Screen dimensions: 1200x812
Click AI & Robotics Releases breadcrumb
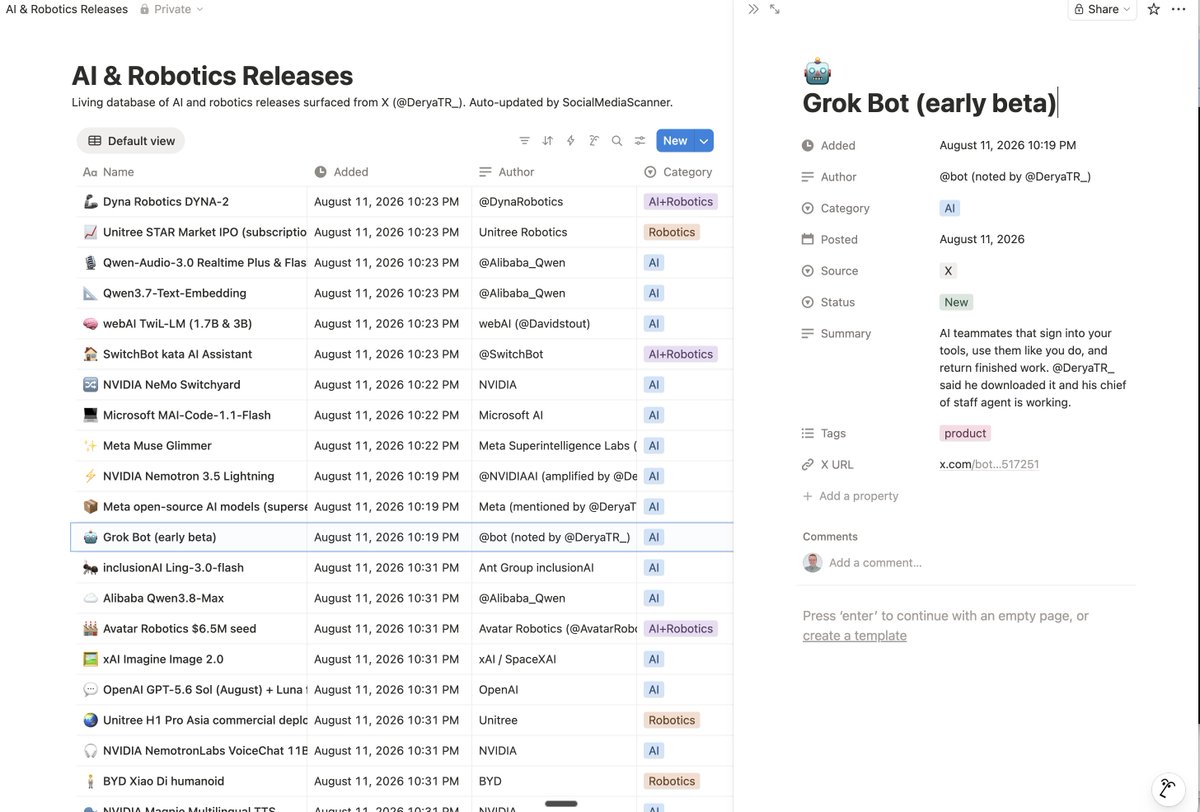coord(67,9)
